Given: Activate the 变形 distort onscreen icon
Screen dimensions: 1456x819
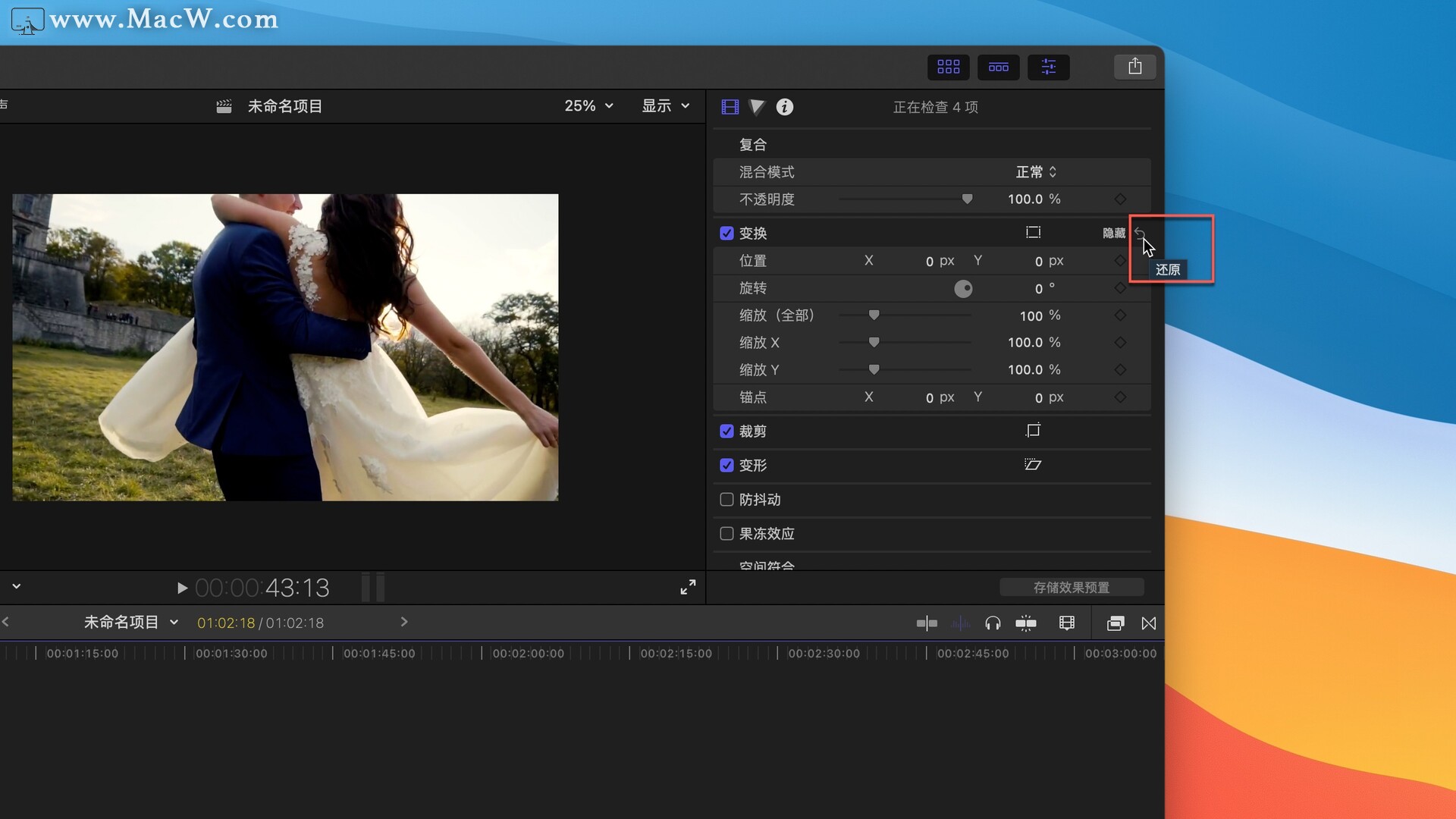Looking at the screenshot, I should coord(1033,464).
